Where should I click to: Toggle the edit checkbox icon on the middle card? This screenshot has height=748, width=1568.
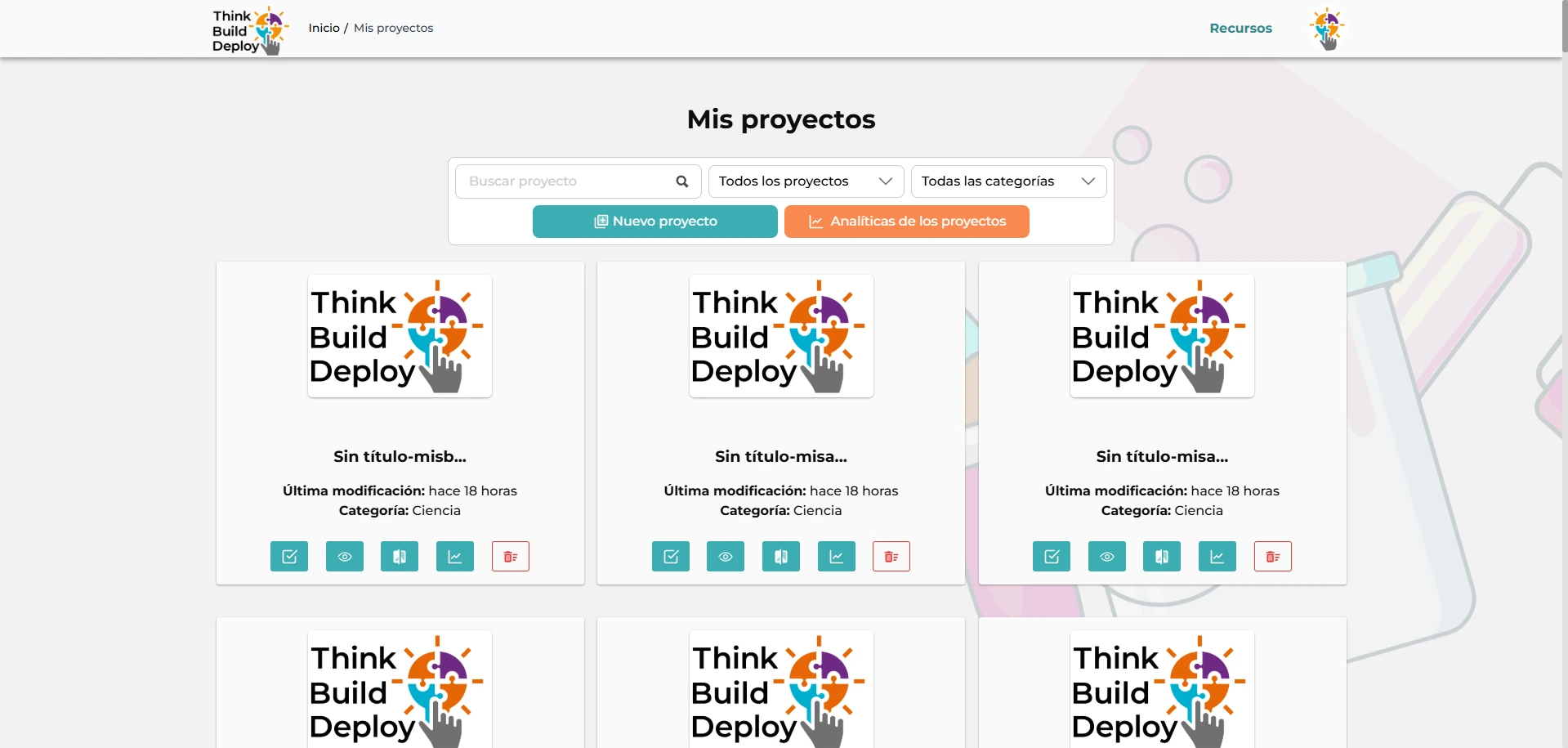670,556
